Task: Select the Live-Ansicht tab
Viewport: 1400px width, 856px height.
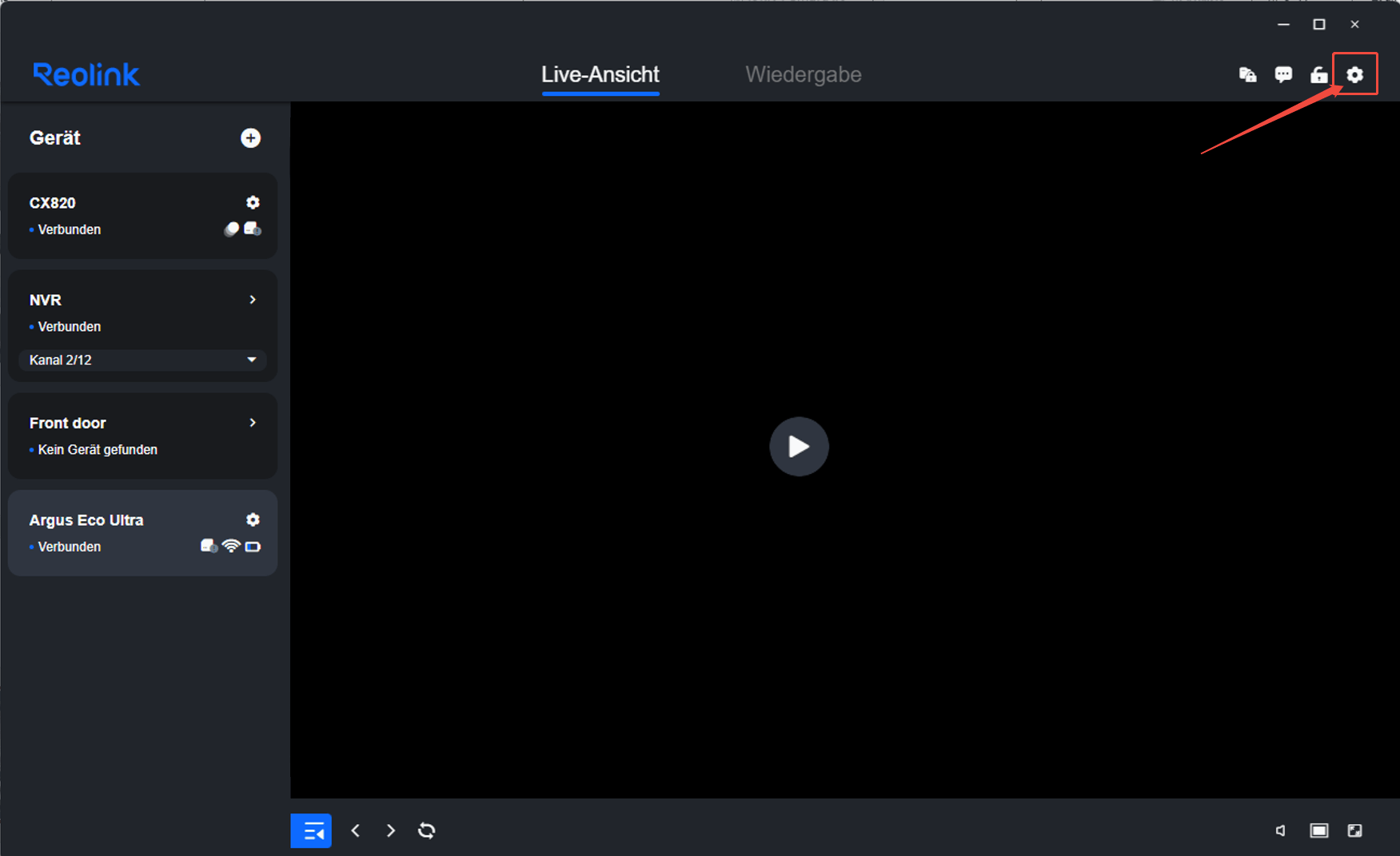Action: [600, 74]
